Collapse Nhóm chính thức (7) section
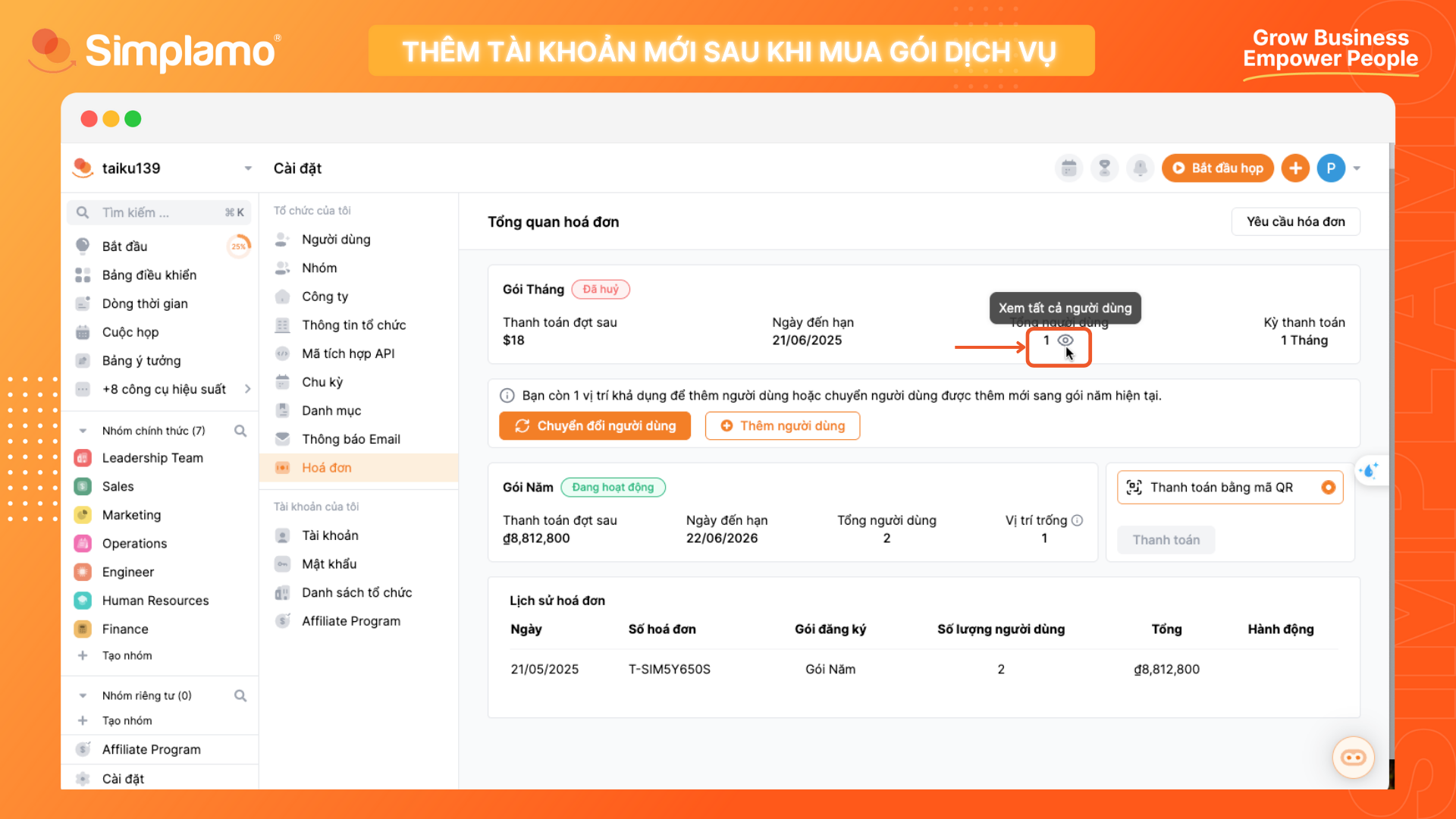 click(x=83, y=431)
